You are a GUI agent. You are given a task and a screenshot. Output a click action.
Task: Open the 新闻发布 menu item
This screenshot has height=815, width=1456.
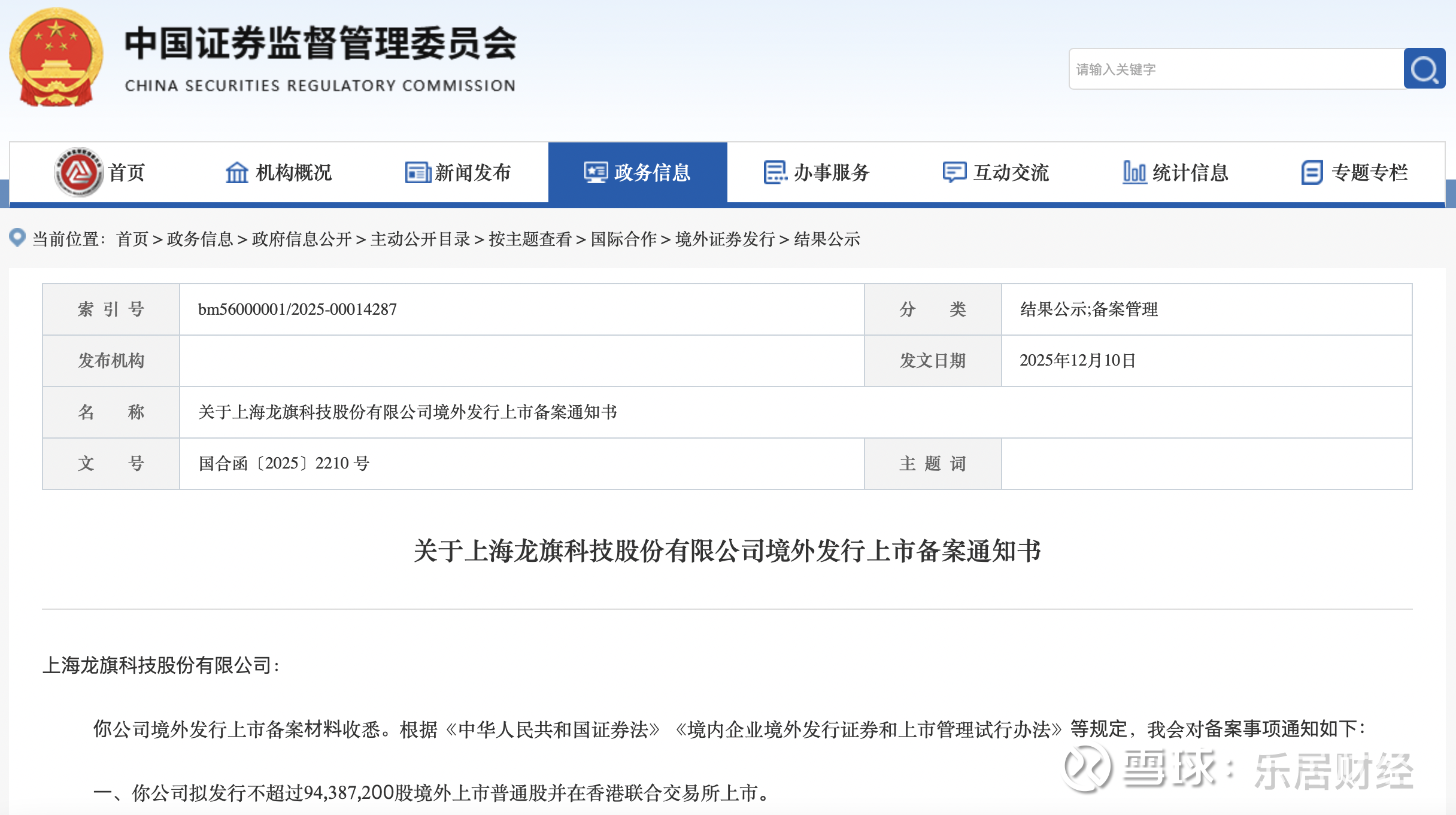tap(472, 172)
